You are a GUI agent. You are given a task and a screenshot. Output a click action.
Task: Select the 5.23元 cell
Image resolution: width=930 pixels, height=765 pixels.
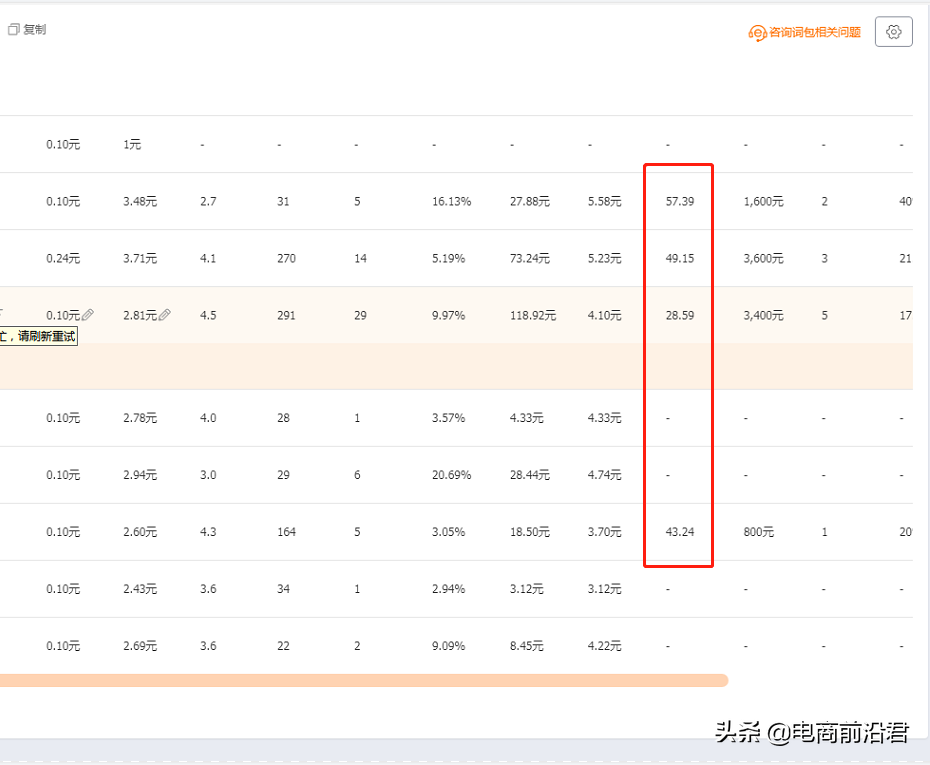coord(604,259)
